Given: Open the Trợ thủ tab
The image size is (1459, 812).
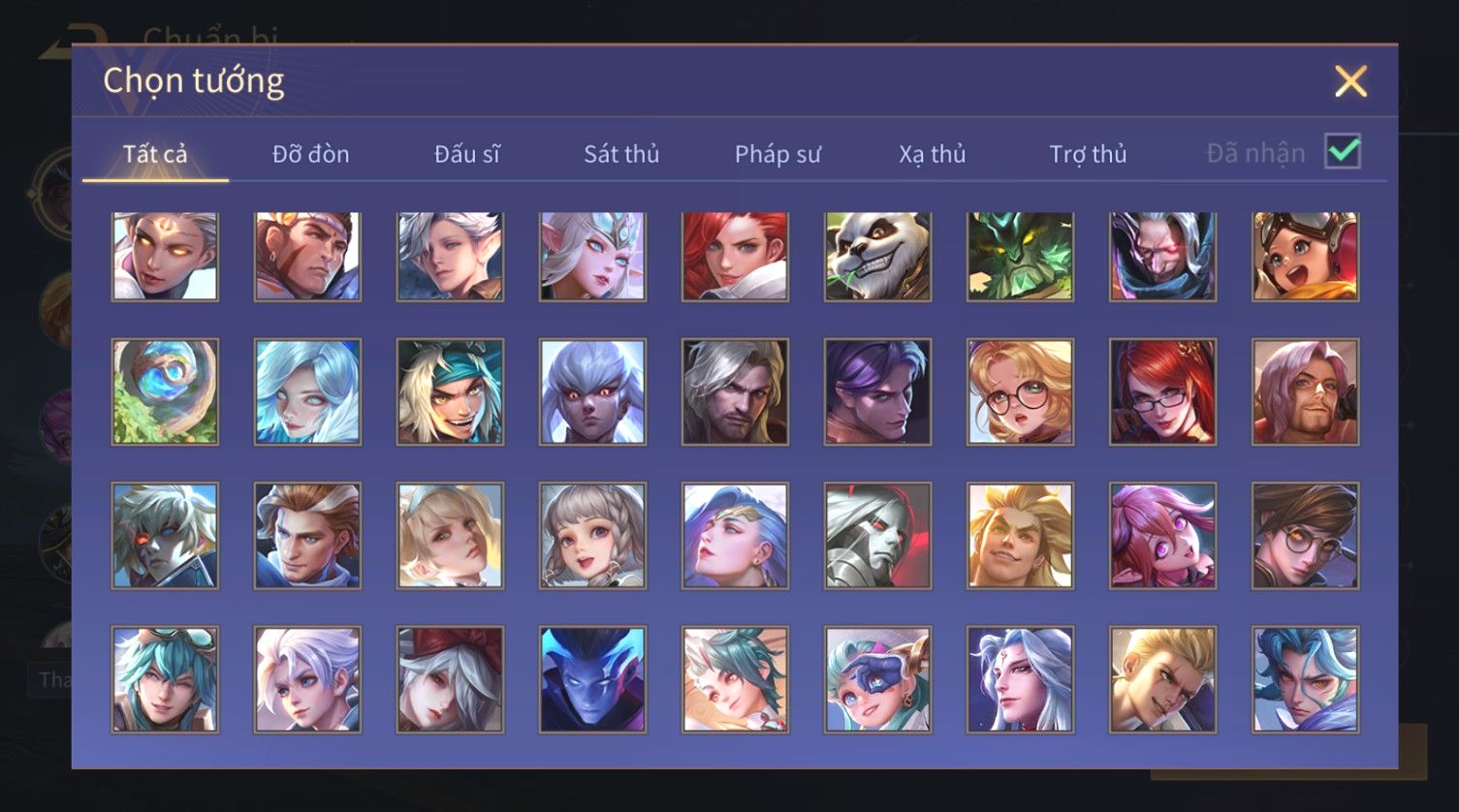Looking at the screenshot, I should tap(1088, 154).
